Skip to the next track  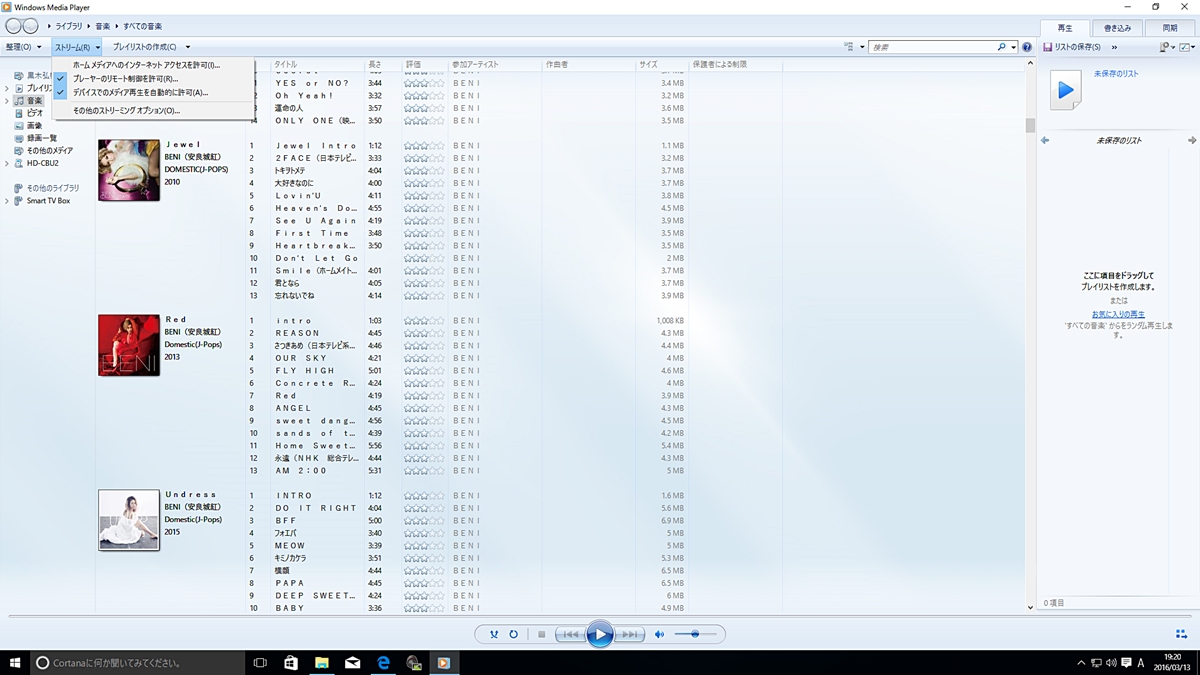[629, 634]
